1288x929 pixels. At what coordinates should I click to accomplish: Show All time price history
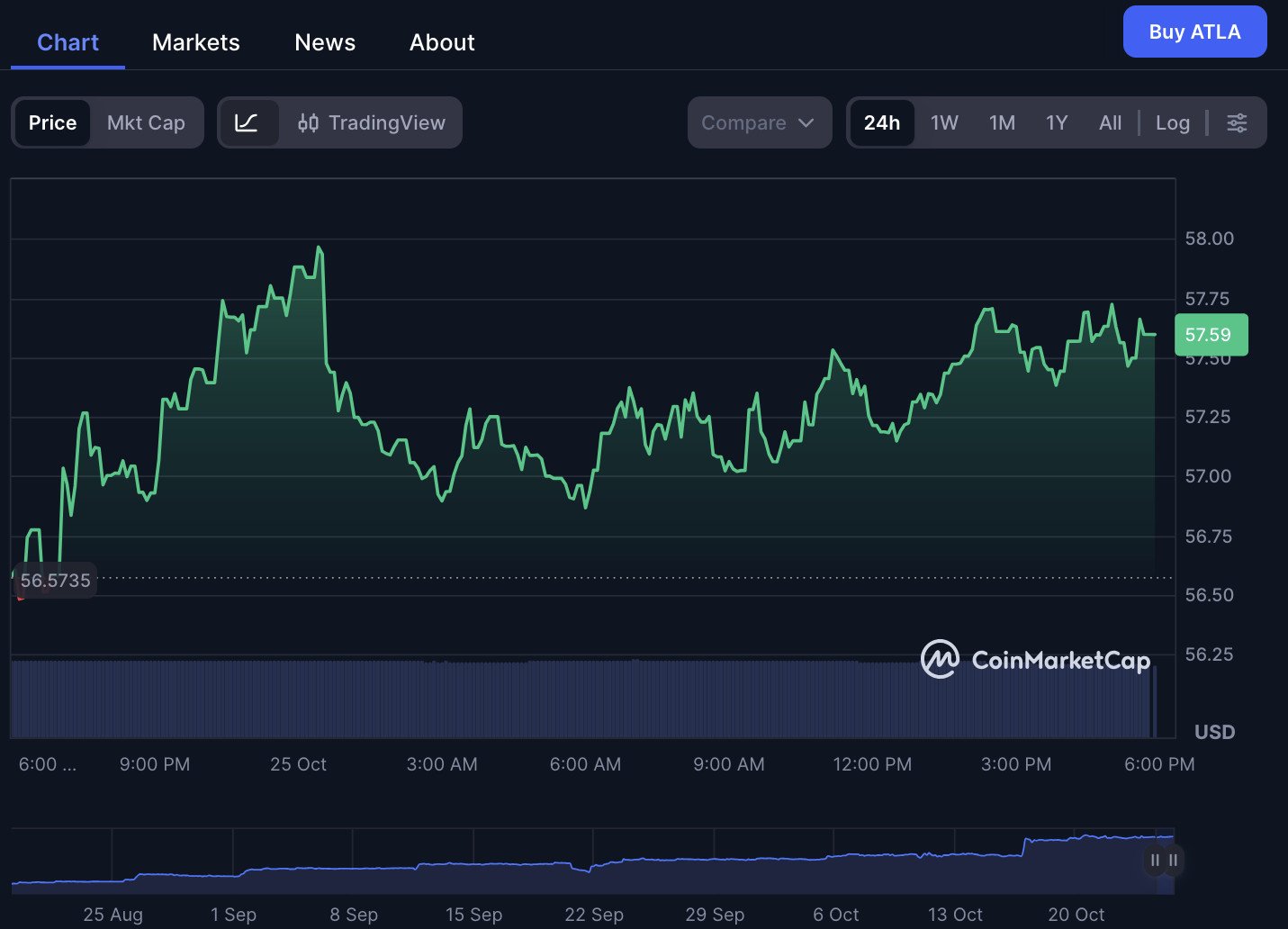point(1110,122)
